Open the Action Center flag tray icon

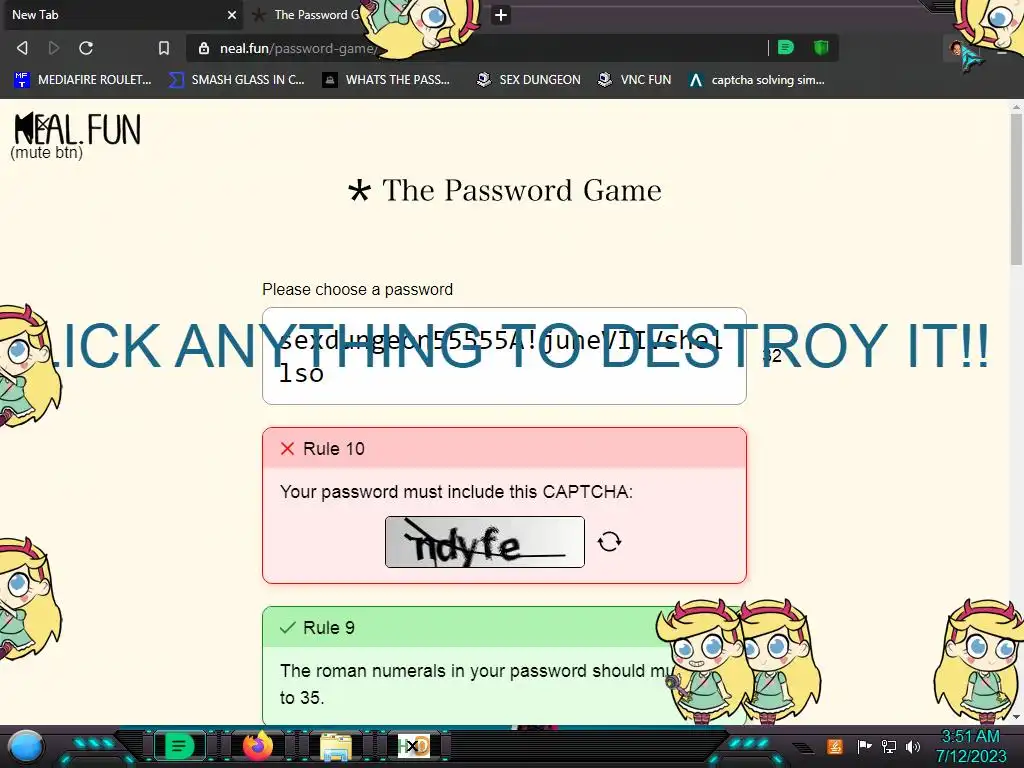tap(865, 746)
